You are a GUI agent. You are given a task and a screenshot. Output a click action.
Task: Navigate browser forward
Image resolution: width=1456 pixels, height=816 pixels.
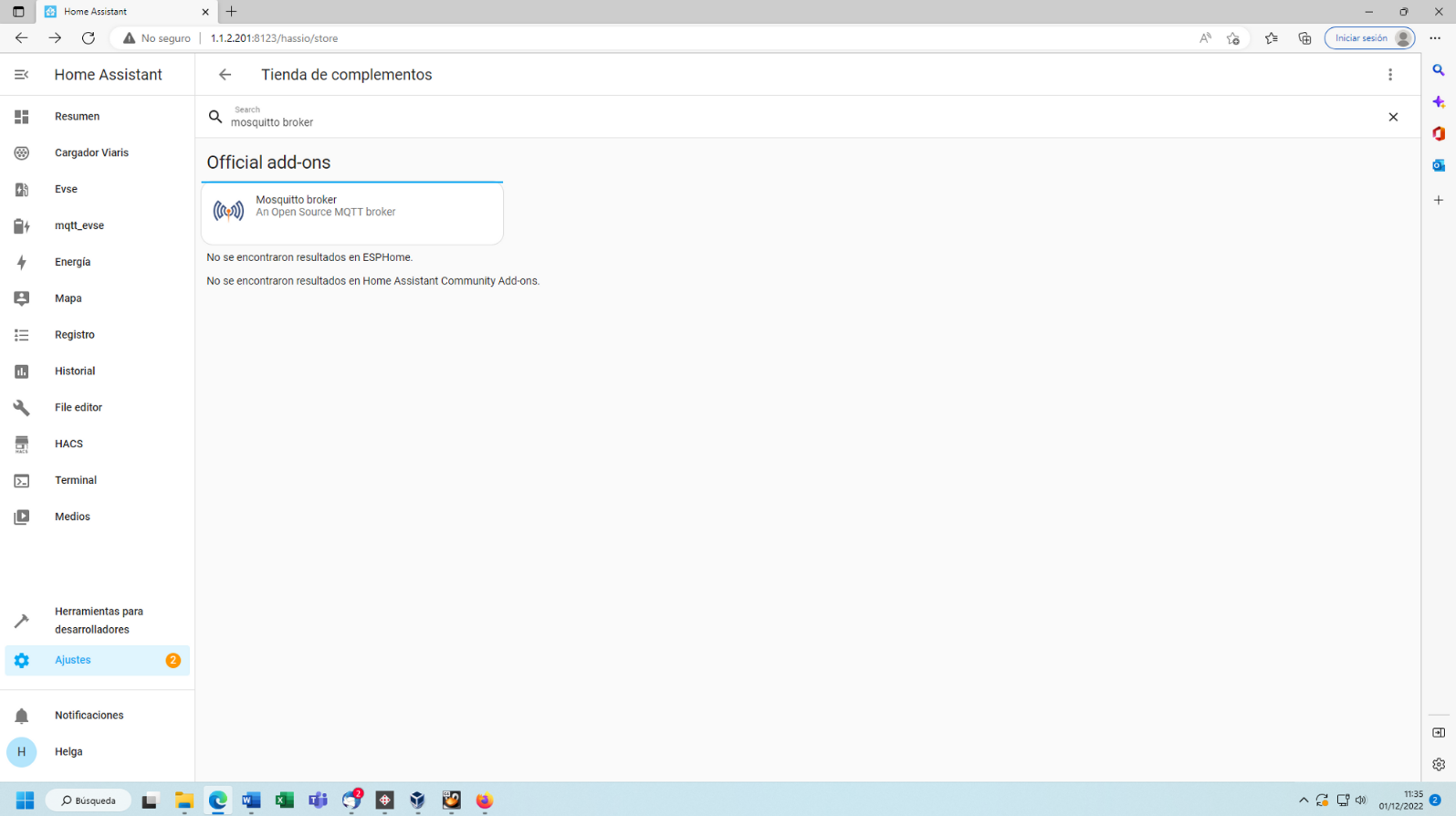(x=55, y=38)
